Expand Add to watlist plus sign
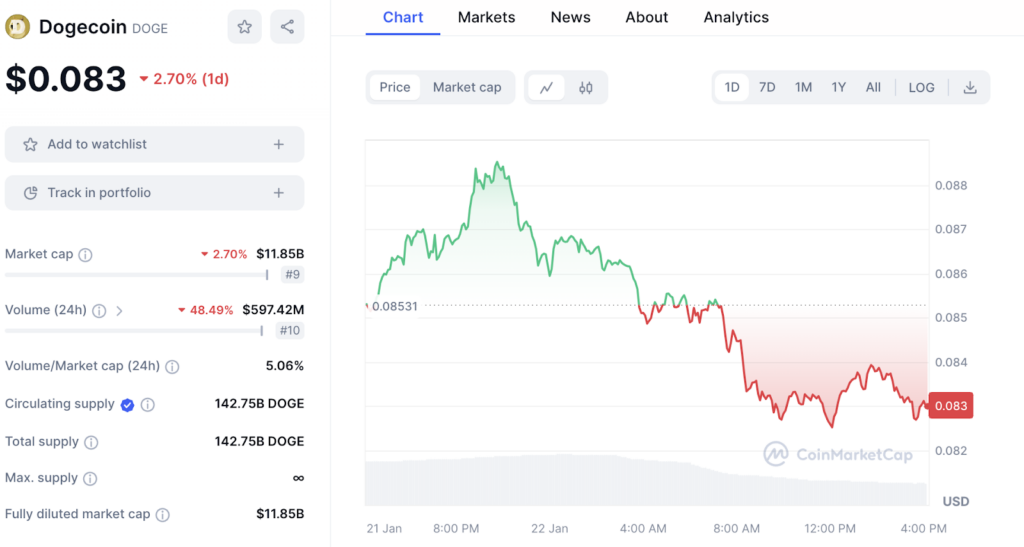This screenshot has width=1024, height=547. pyautogui.click(x=279, y=145)
